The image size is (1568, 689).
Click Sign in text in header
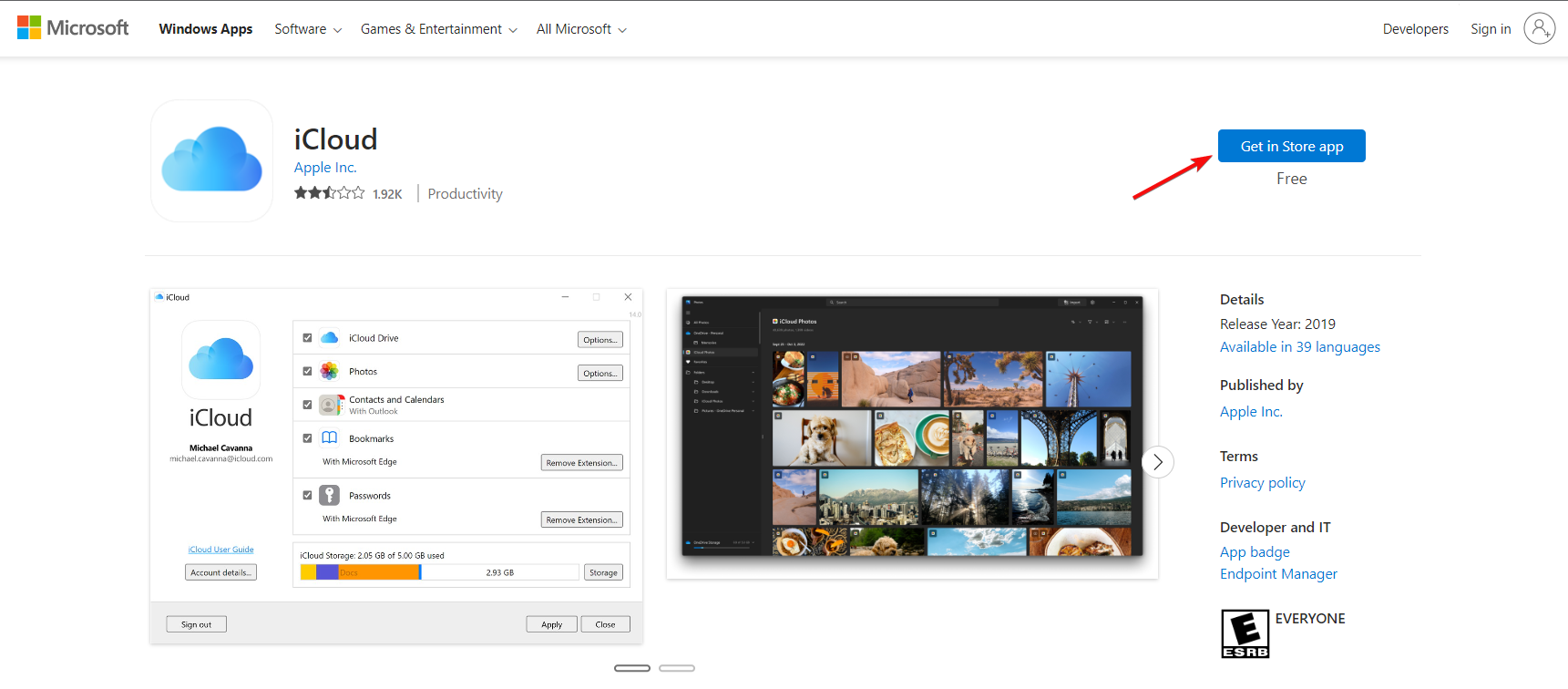pos(1491,29)
